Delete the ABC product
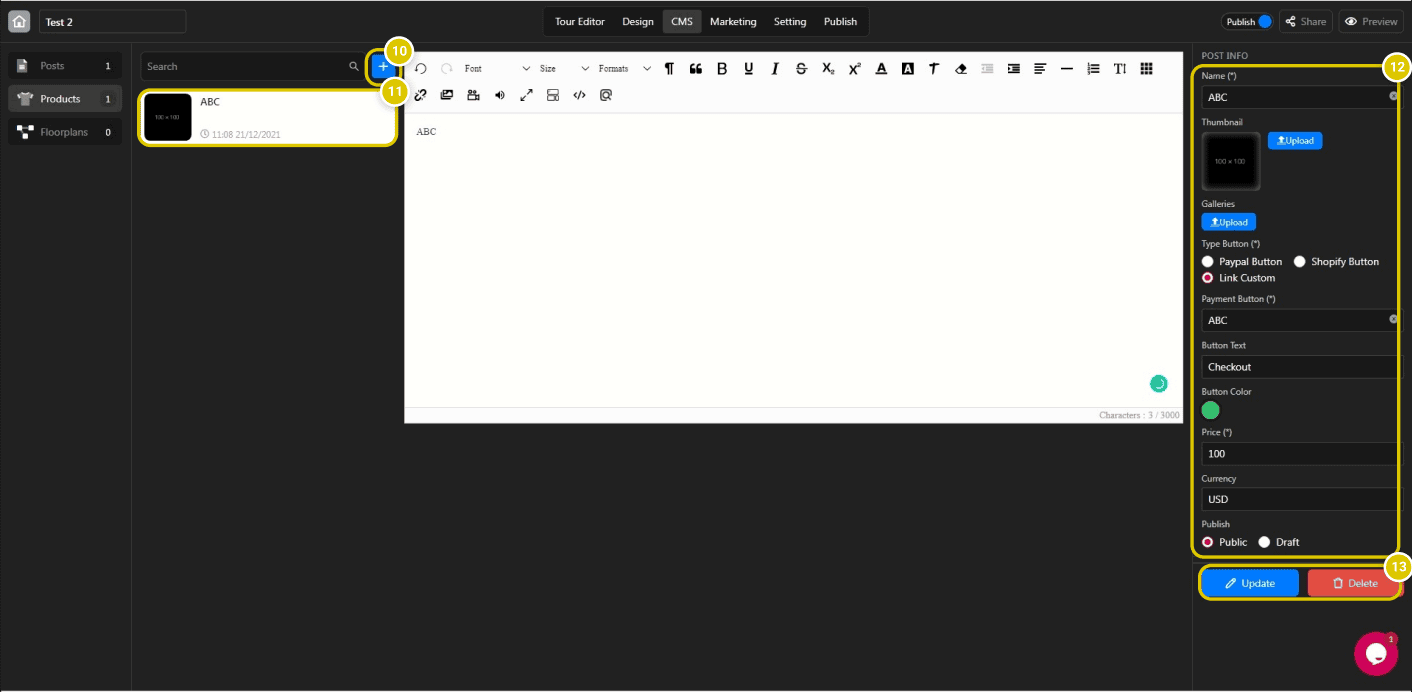 click(1354, 583)
